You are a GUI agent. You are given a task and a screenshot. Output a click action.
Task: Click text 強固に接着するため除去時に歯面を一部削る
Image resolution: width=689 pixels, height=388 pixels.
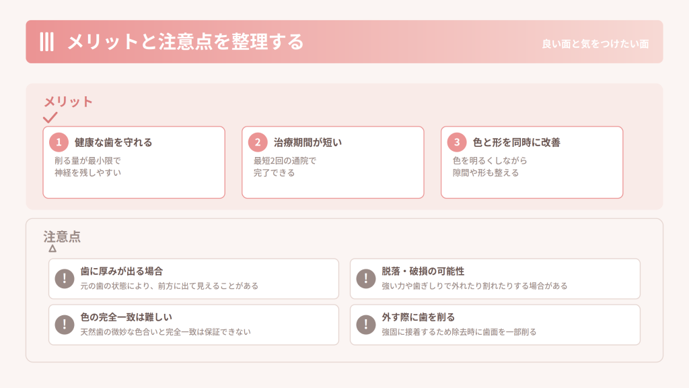(459, 332)
